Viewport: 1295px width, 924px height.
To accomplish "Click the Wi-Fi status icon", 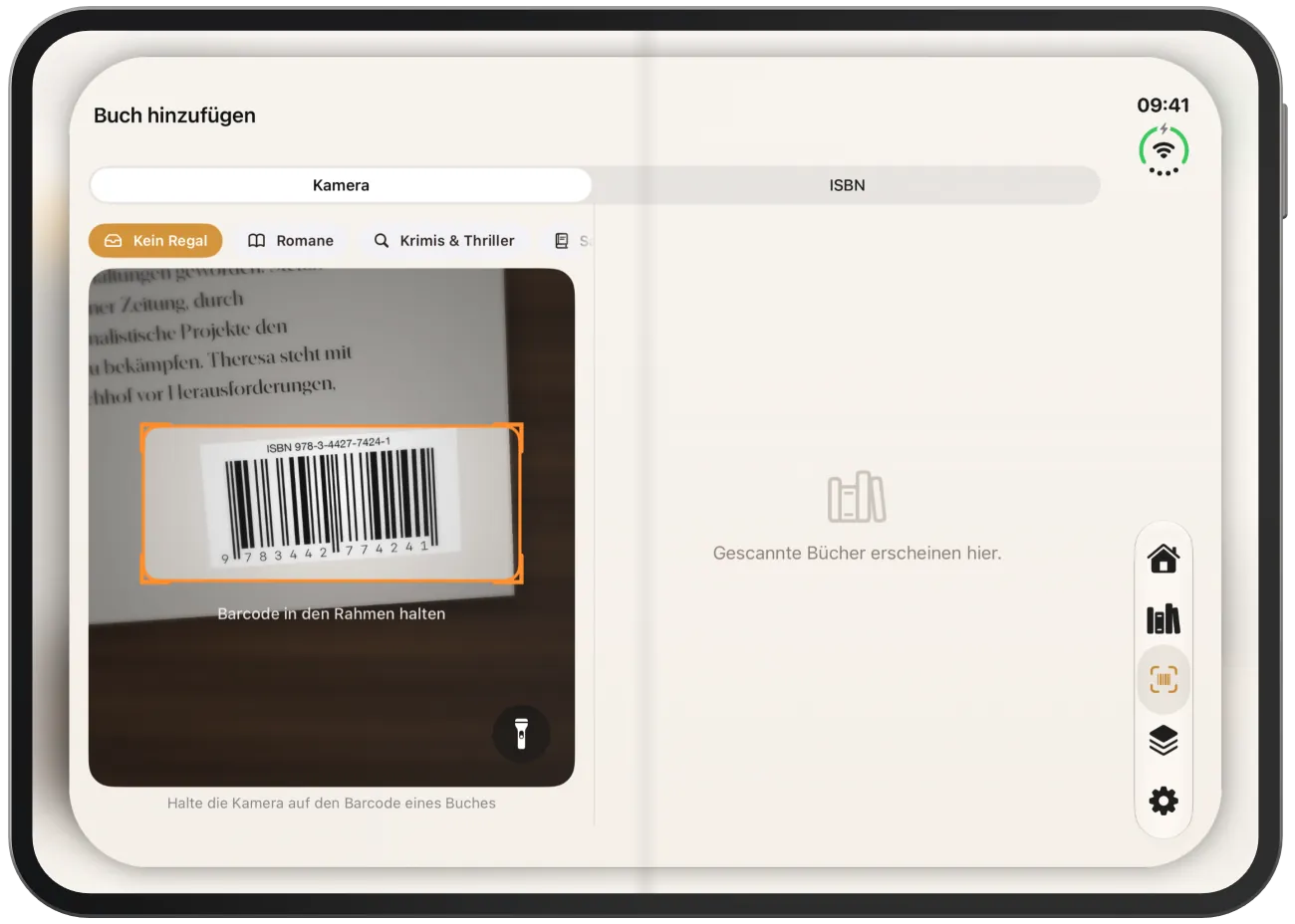I will click(1164, 150).
